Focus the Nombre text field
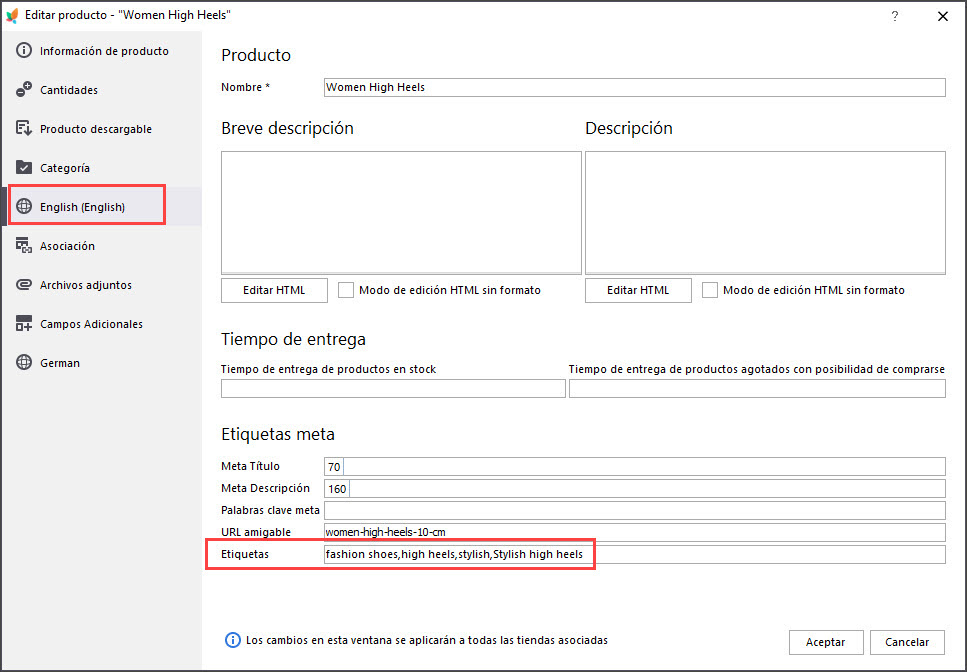 point(634,88)
